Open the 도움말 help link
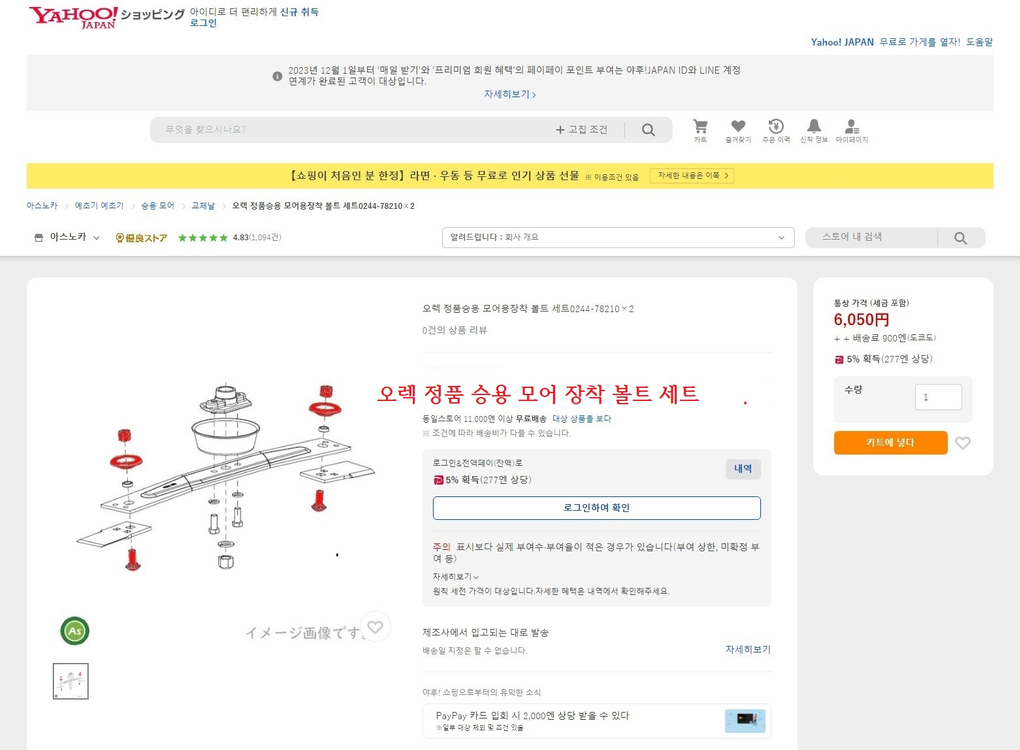This screenshot has height=750, width=1020. coord(979,42)
